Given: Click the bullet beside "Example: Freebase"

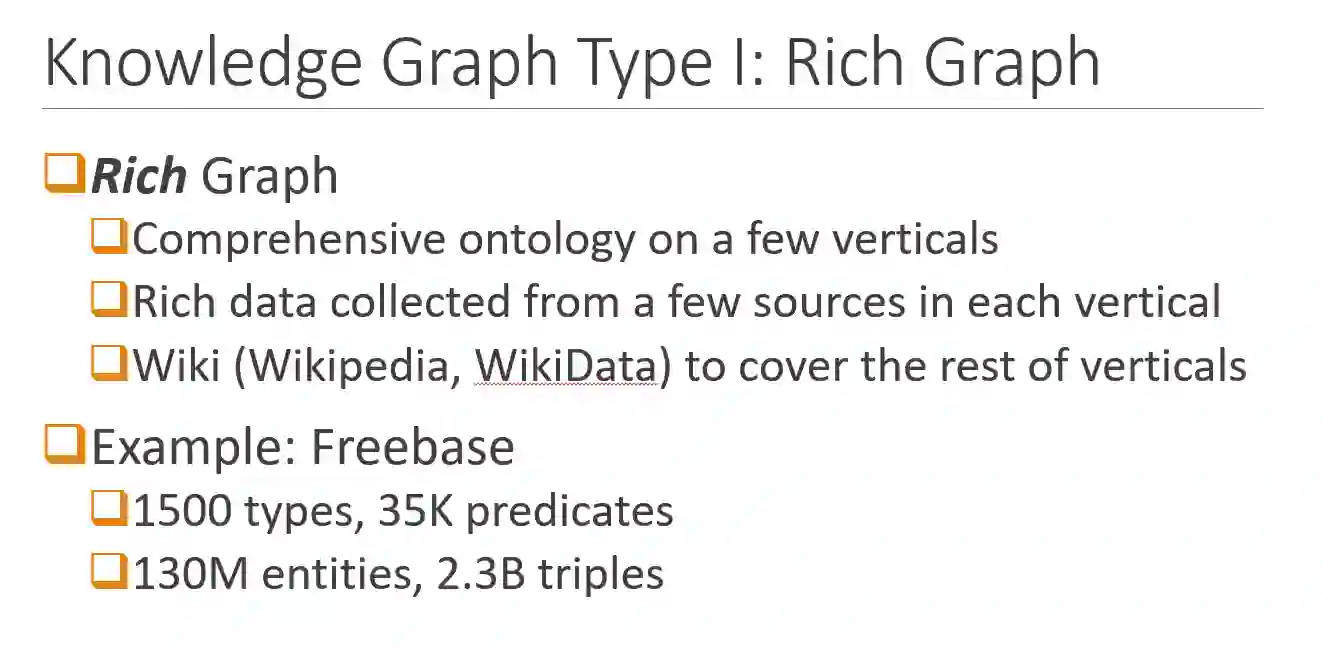Looking at the screenshot, I should click(65, 445).
